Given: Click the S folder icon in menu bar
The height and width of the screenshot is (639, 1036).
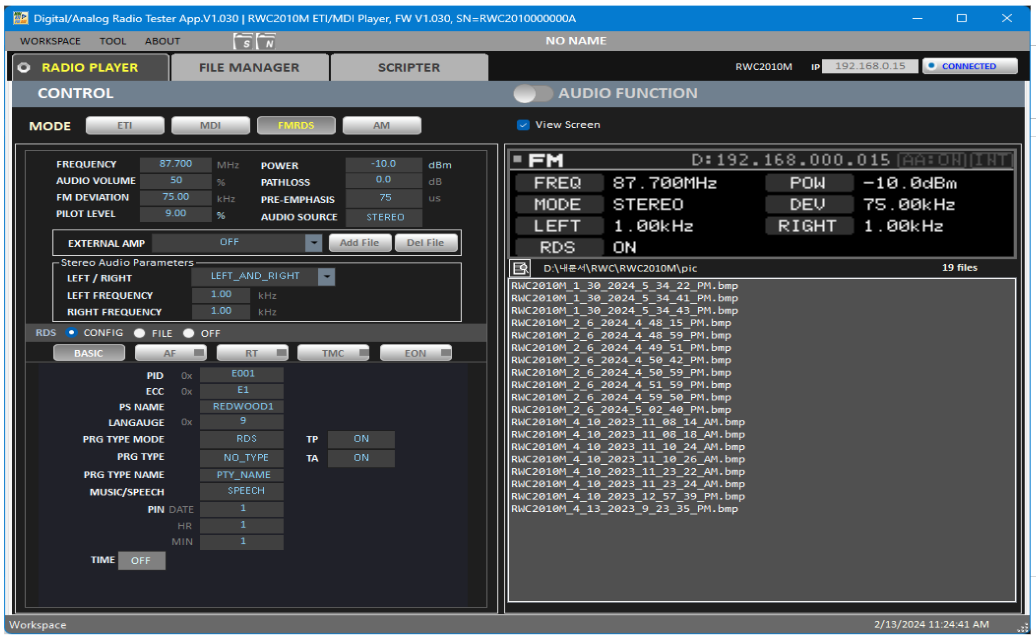Looking at the screenshot, I should [244, 42].
